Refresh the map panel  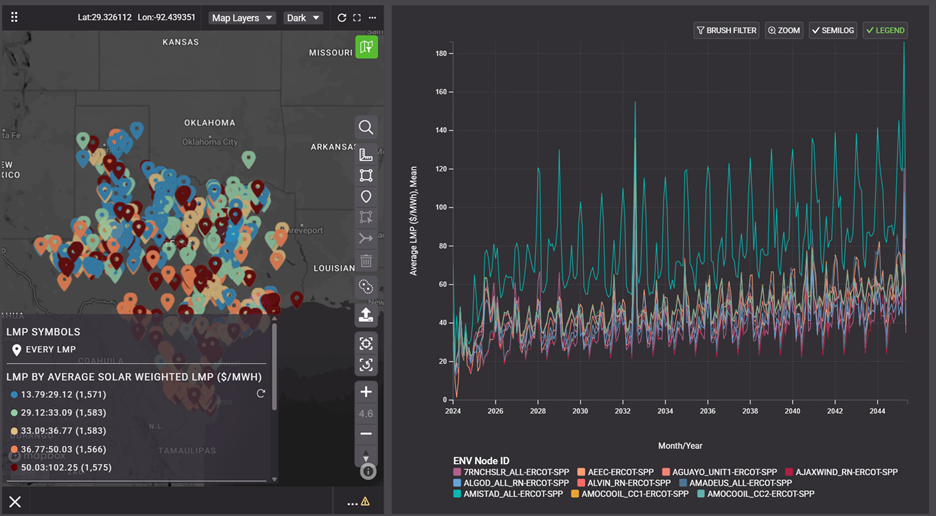pos(342,18)
